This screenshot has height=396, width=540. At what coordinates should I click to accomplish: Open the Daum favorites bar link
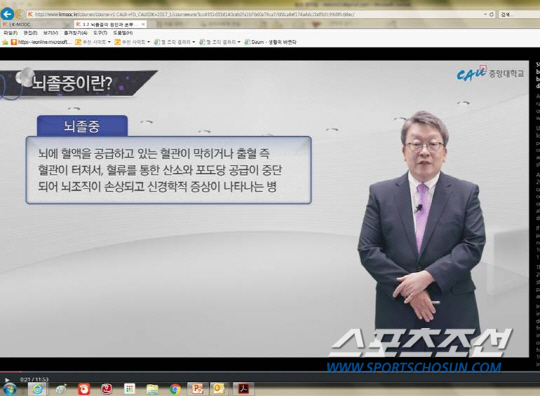270,42
